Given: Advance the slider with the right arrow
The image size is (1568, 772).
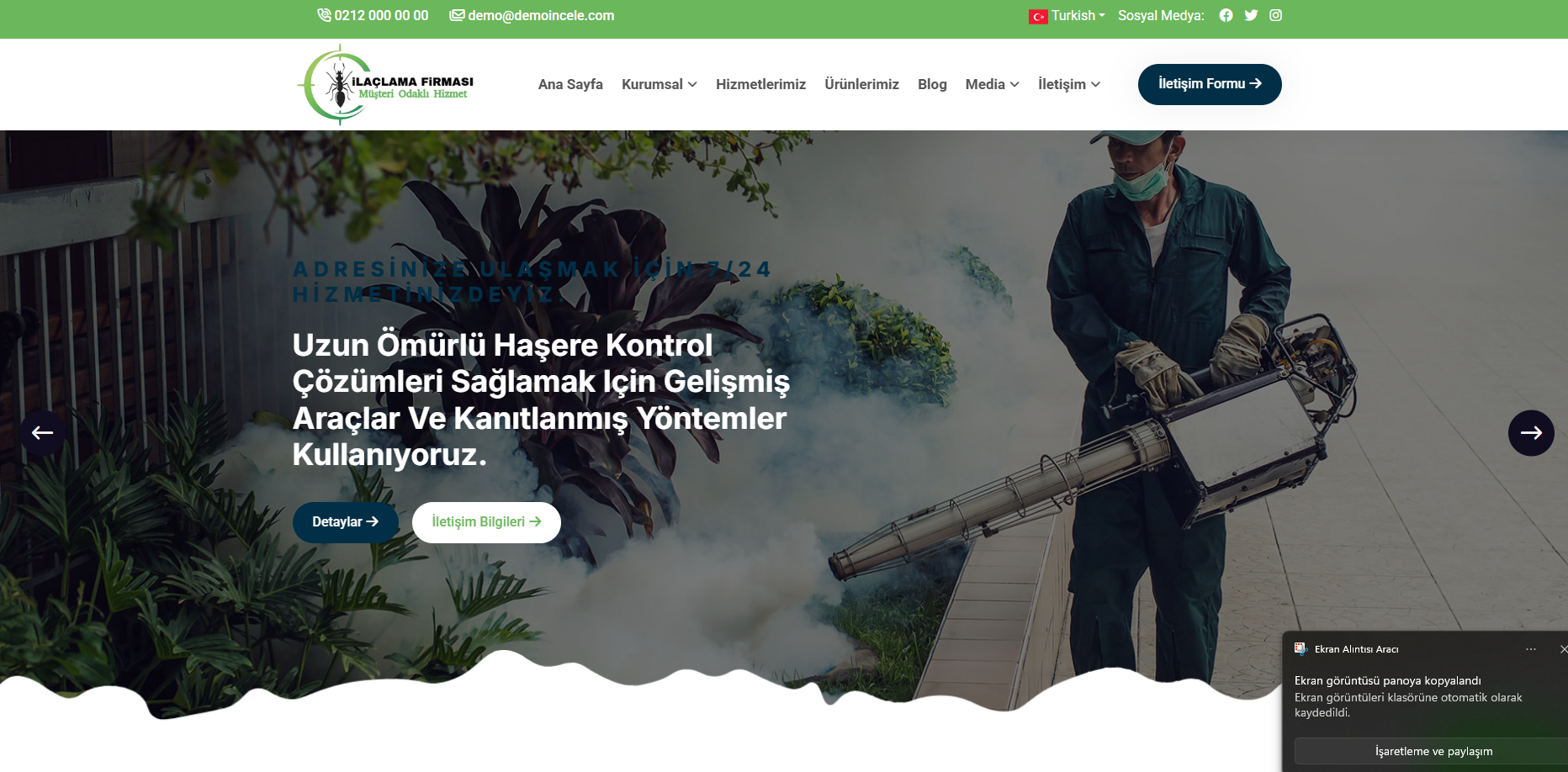Looking at the screenshot, I should click(1532, 432).
